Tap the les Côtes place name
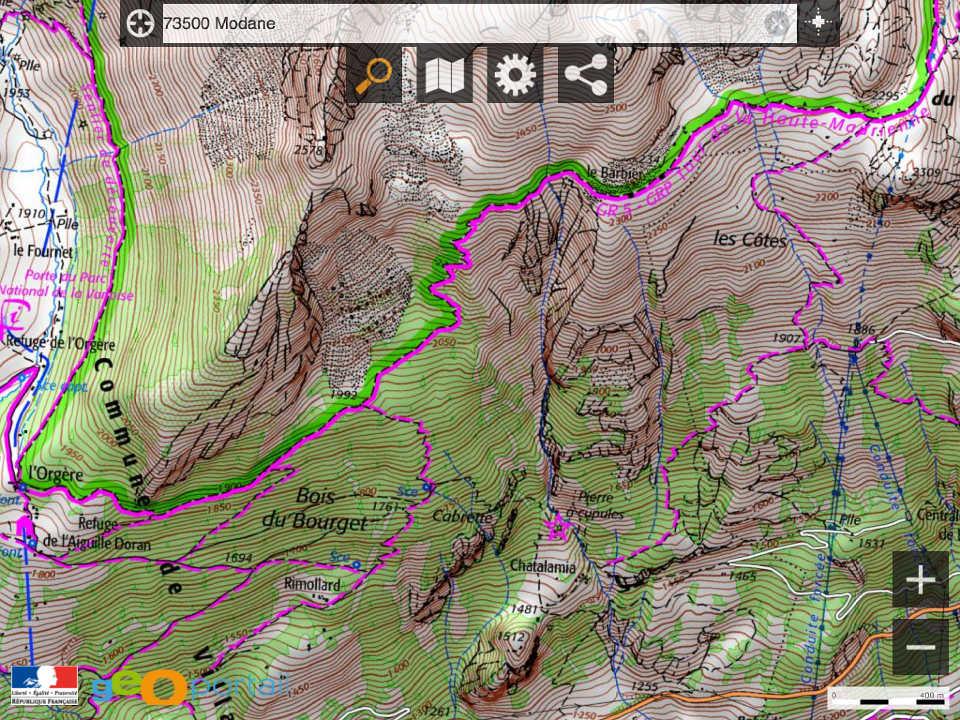 click(750, 240)
